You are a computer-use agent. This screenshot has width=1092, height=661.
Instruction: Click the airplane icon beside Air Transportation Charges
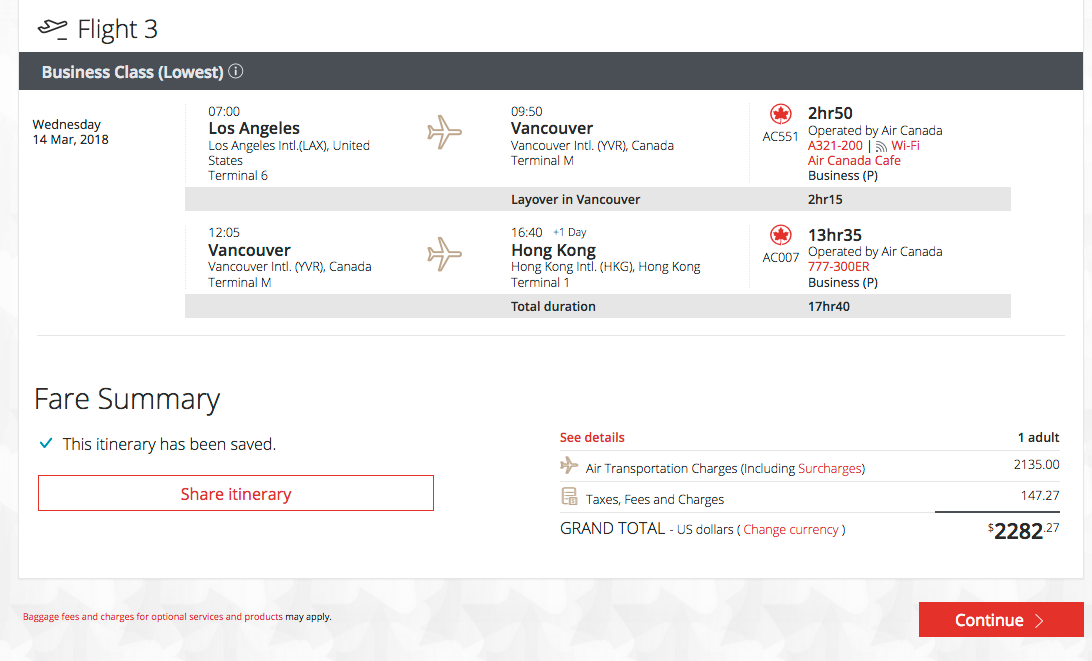(x=569, y=465)
